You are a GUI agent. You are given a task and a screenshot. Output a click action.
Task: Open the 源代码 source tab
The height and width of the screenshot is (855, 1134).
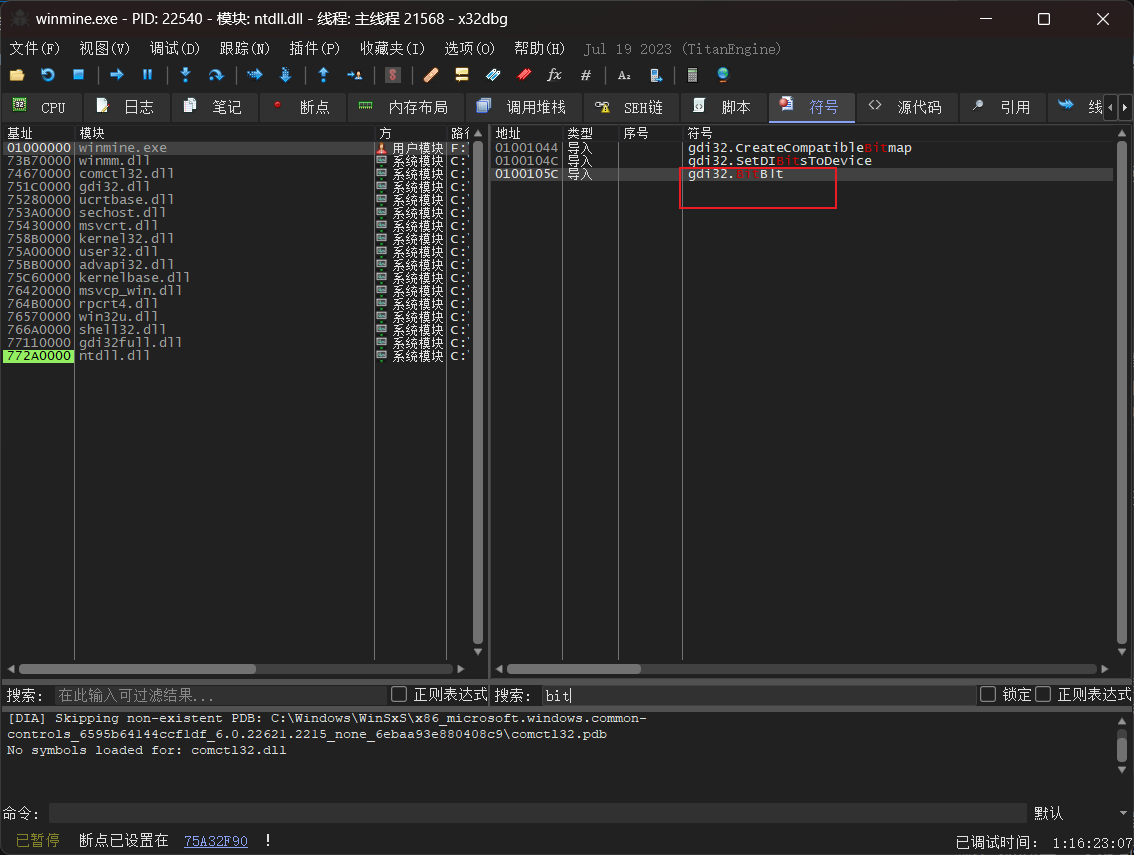click(908, 107)
